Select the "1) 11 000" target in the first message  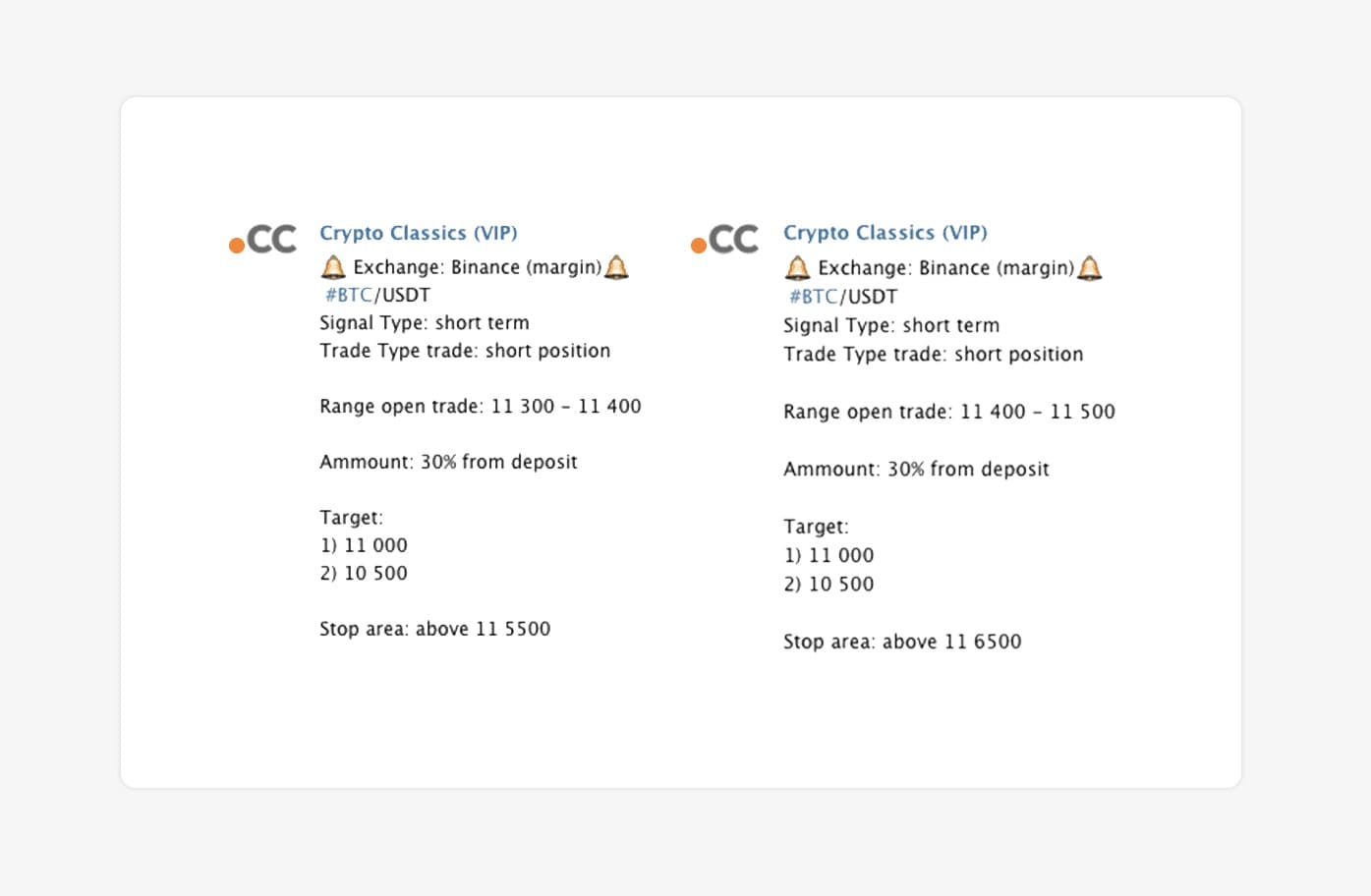click(364, 545)
